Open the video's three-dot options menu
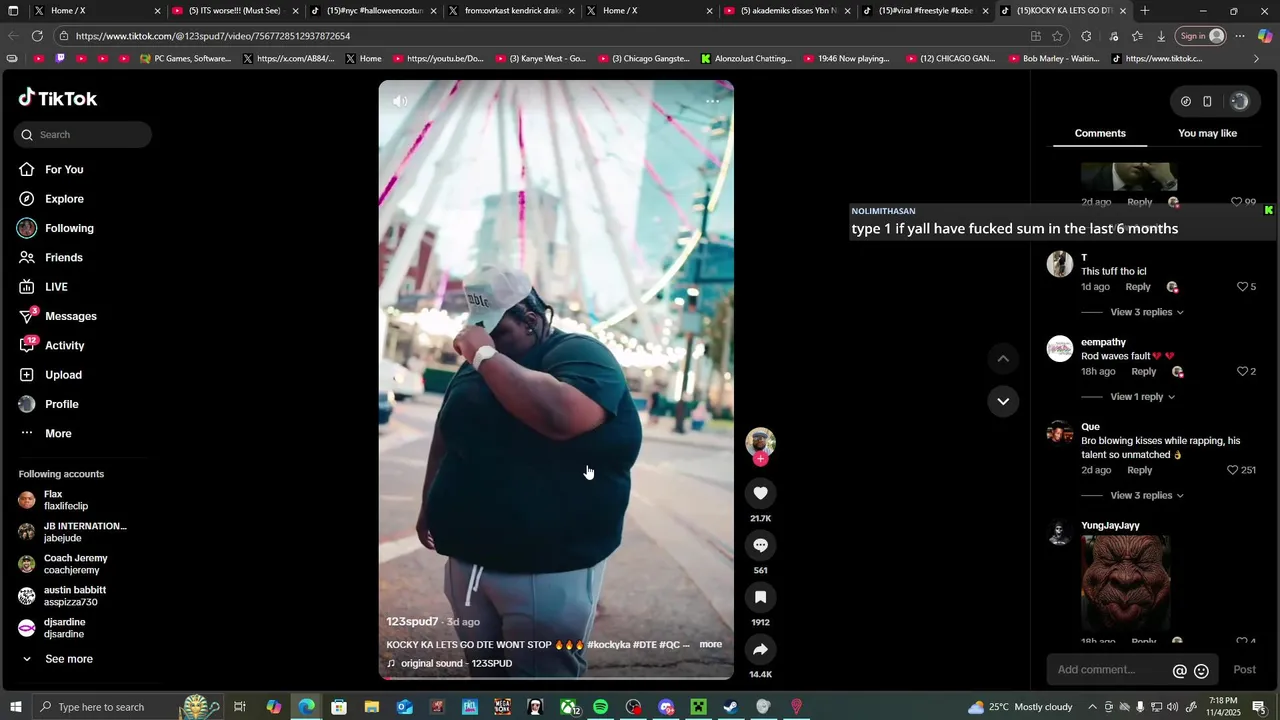Screen dimensions: 1280x720 tap(712, 101)
